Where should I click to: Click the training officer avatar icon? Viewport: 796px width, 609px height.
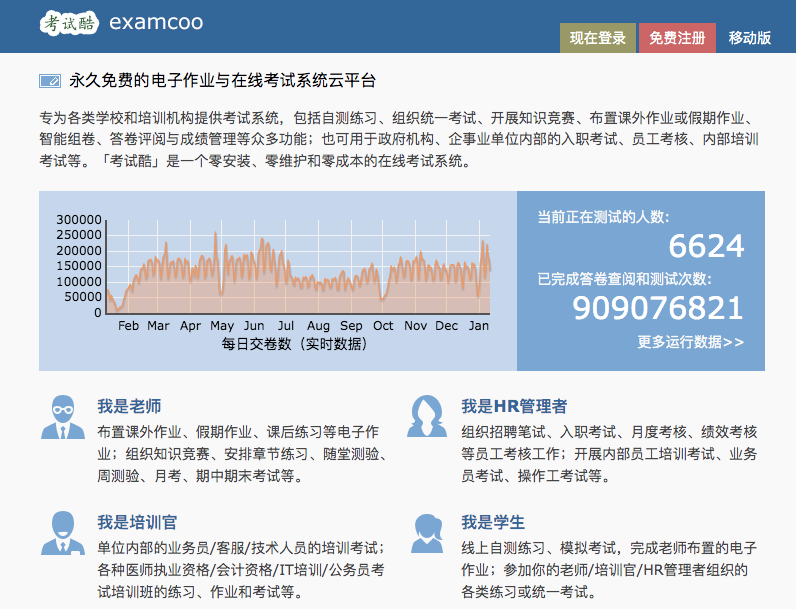[63, 533]
